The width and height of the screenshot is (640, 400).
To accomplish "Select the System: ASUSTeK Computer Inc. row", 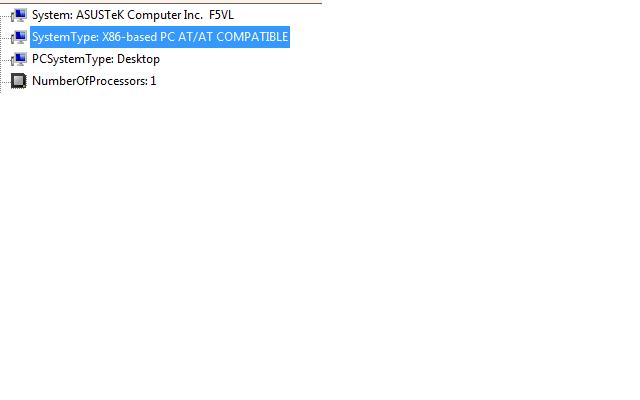I will pos(133,15).
